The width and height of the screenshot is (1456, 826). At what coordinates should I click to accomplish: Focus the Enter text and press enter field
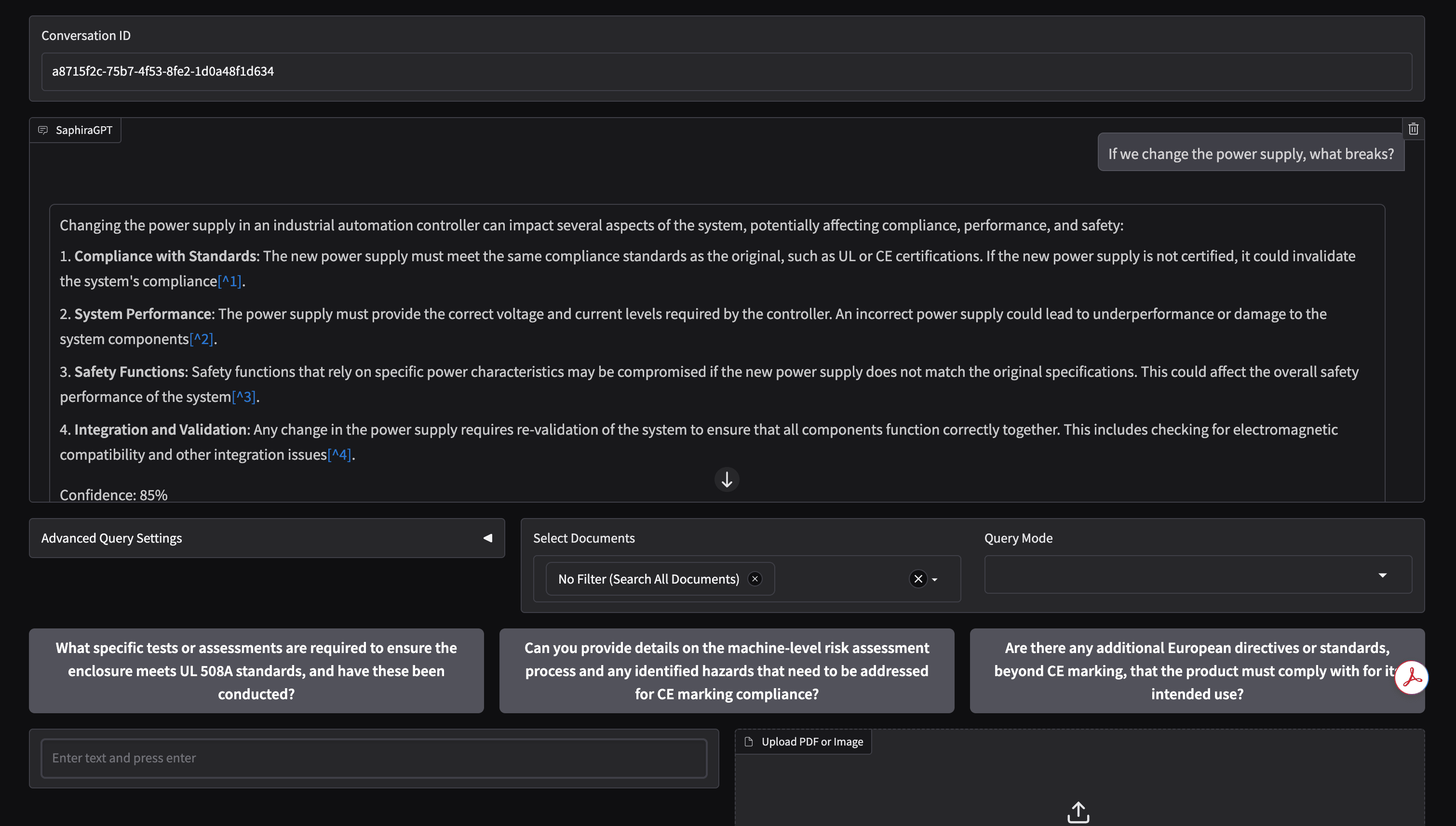(373, 758)
